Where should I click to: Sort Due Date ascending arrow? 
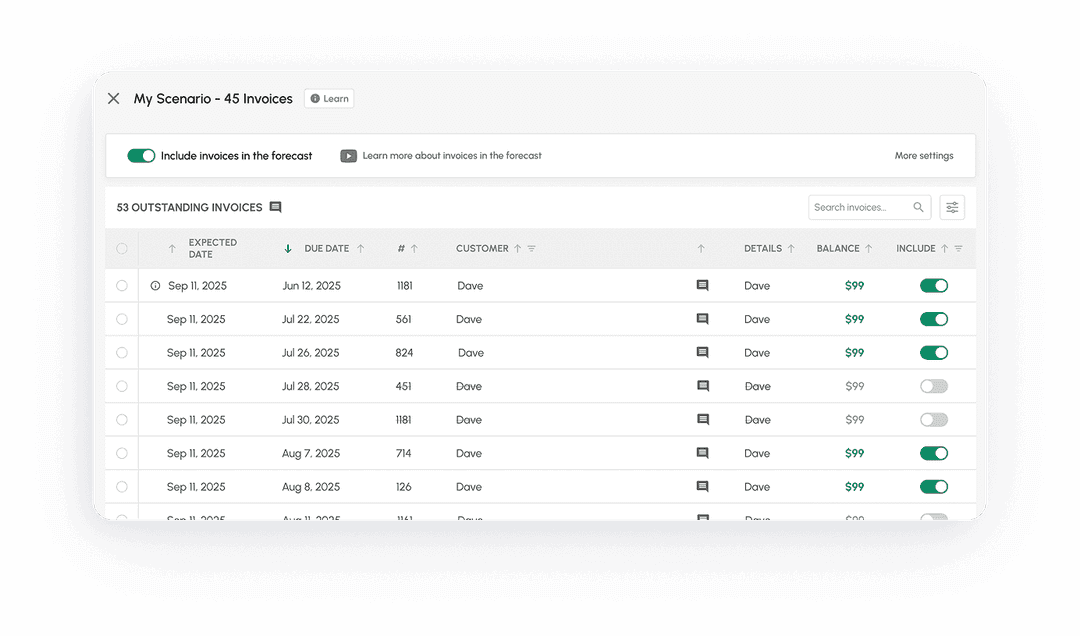pyautogui.click(x=360, y=249)
